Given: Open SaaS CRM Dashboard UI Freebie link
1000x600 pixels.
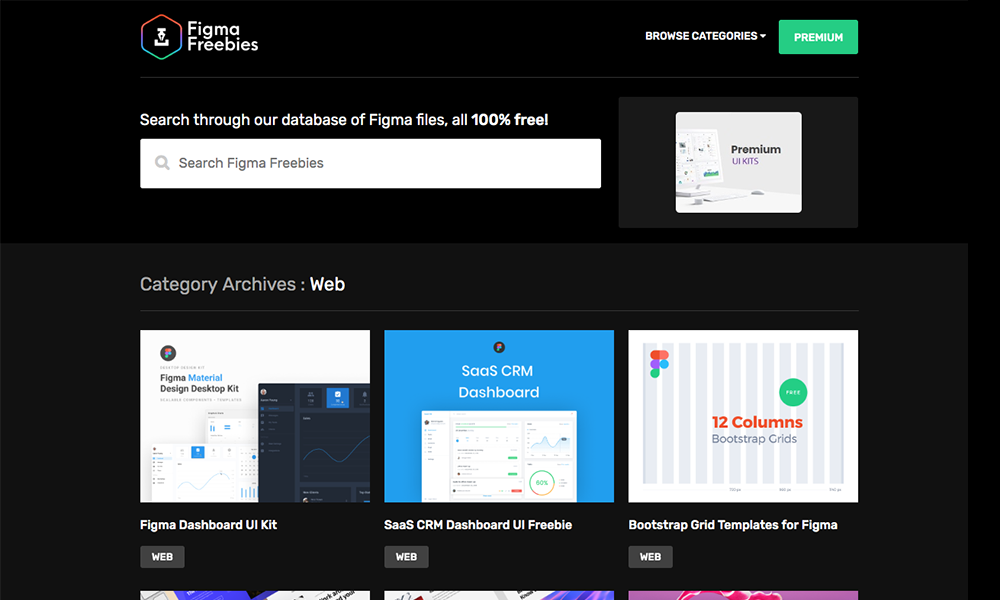Looking at the screenshot, I should [478, 525].
